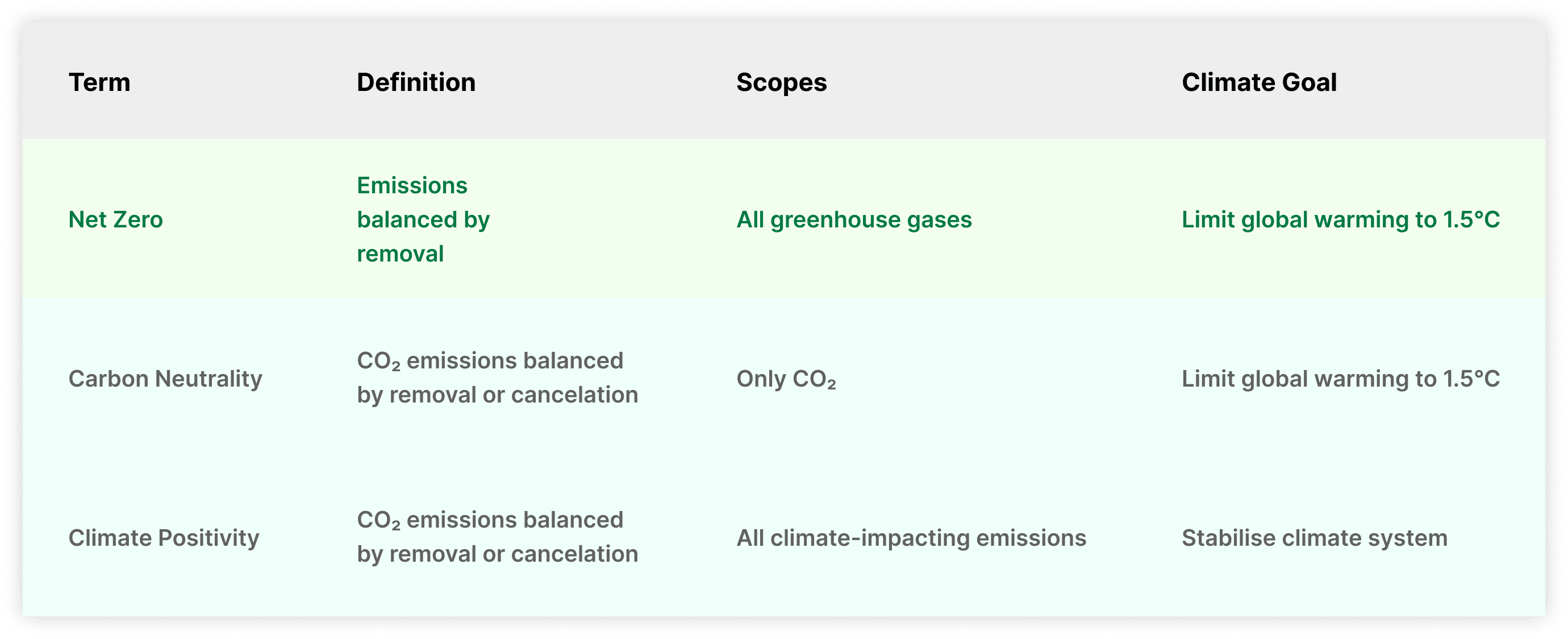The image size is (1568, 639).
Task: Select the Climate Positivity term
Action: click(x=164, y=538)
